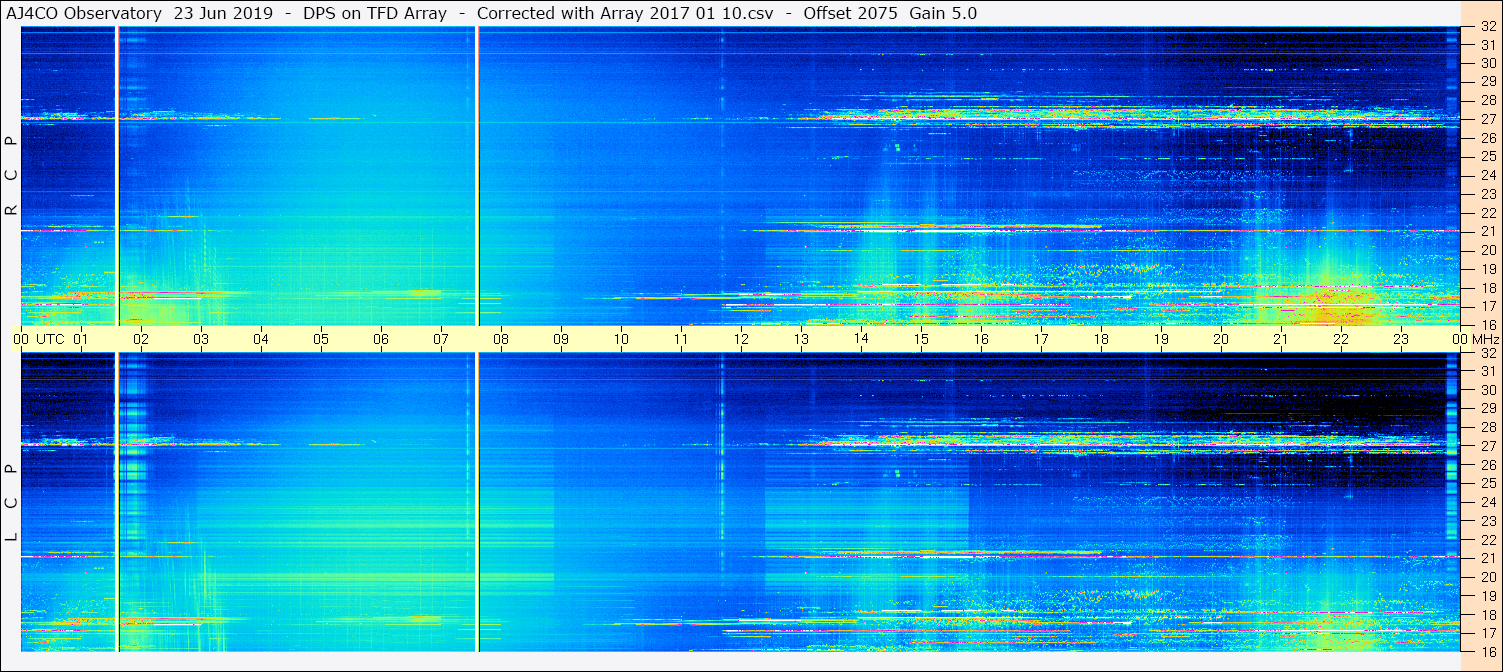This screenshot has height=672, width=1503.
Task: Click the MHz label on time axis
Action: point(1486,339)
